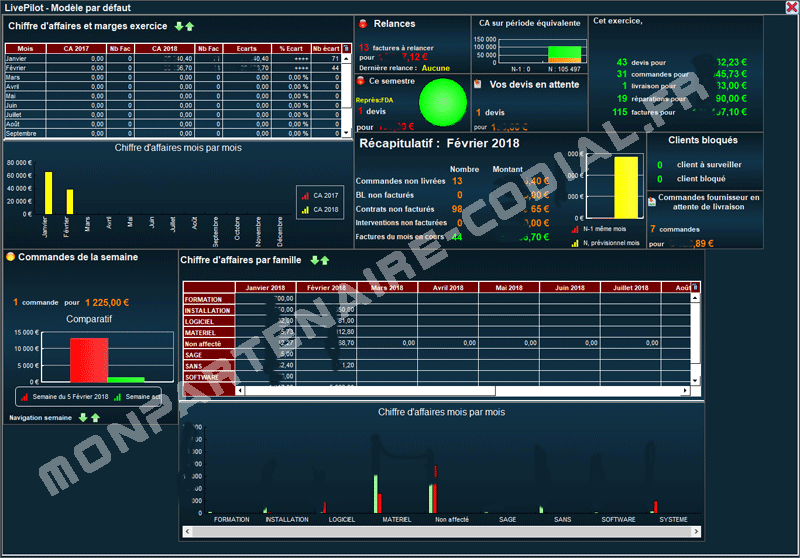Click the Commandes de la semaine orange icon

pos(11,257)
